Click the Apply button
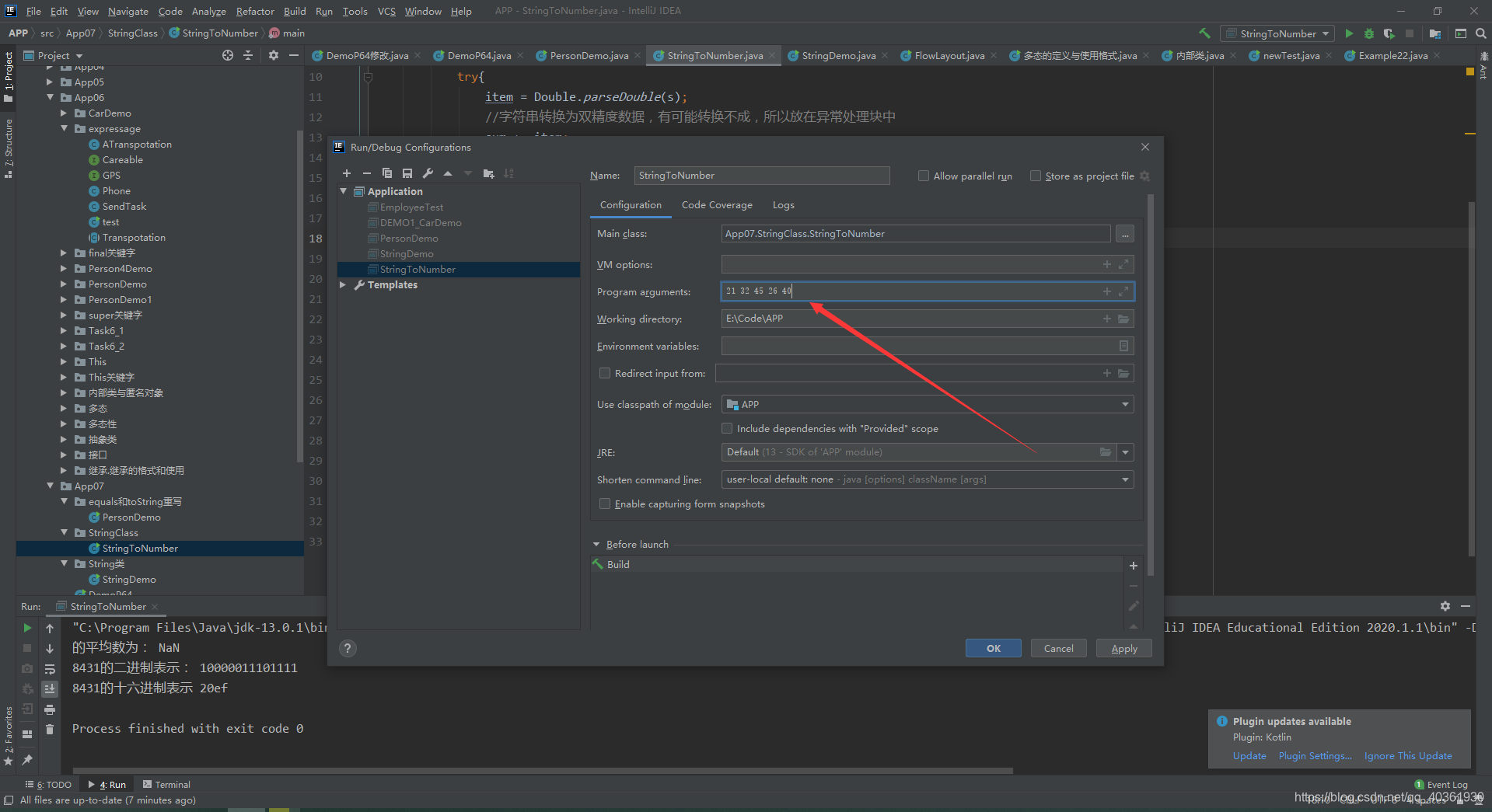The width and height of the screenshot is (1492, 812). click(1123, 648)
